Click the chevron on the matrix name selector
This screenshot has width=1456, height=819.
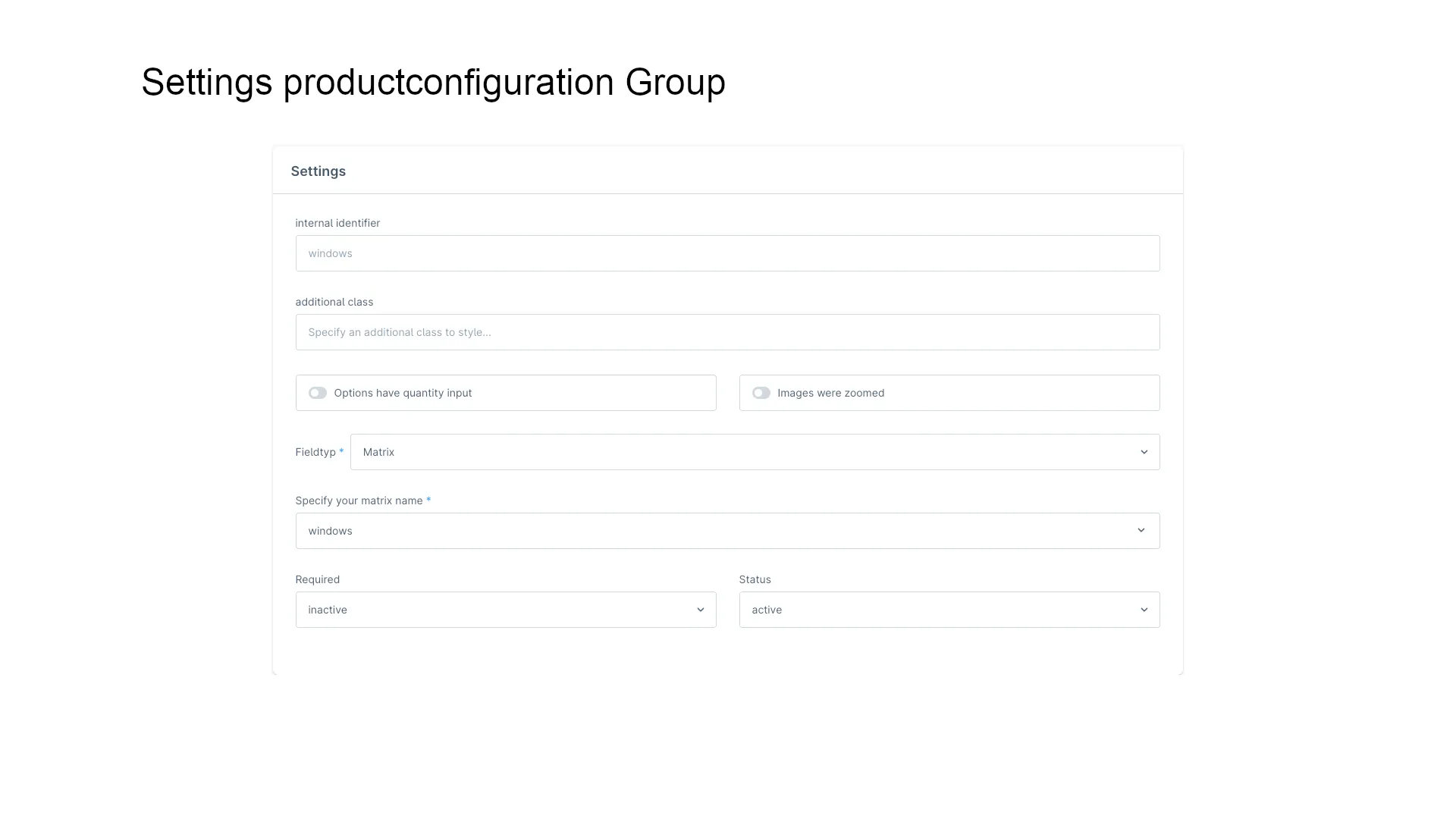[1141, 530]
